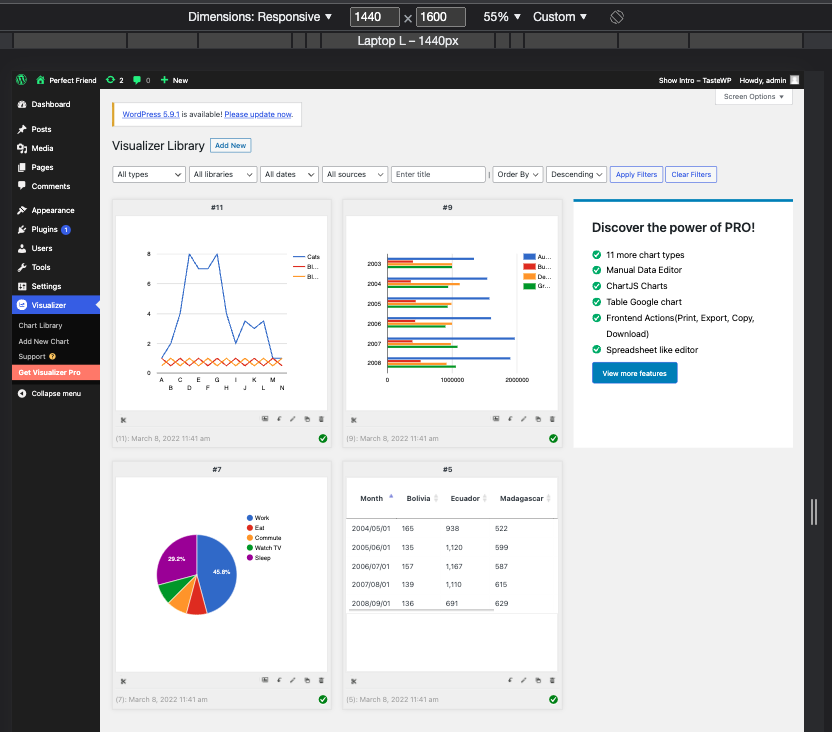Edit chart #11 with the pencil icon

click(x=293, y=419)
